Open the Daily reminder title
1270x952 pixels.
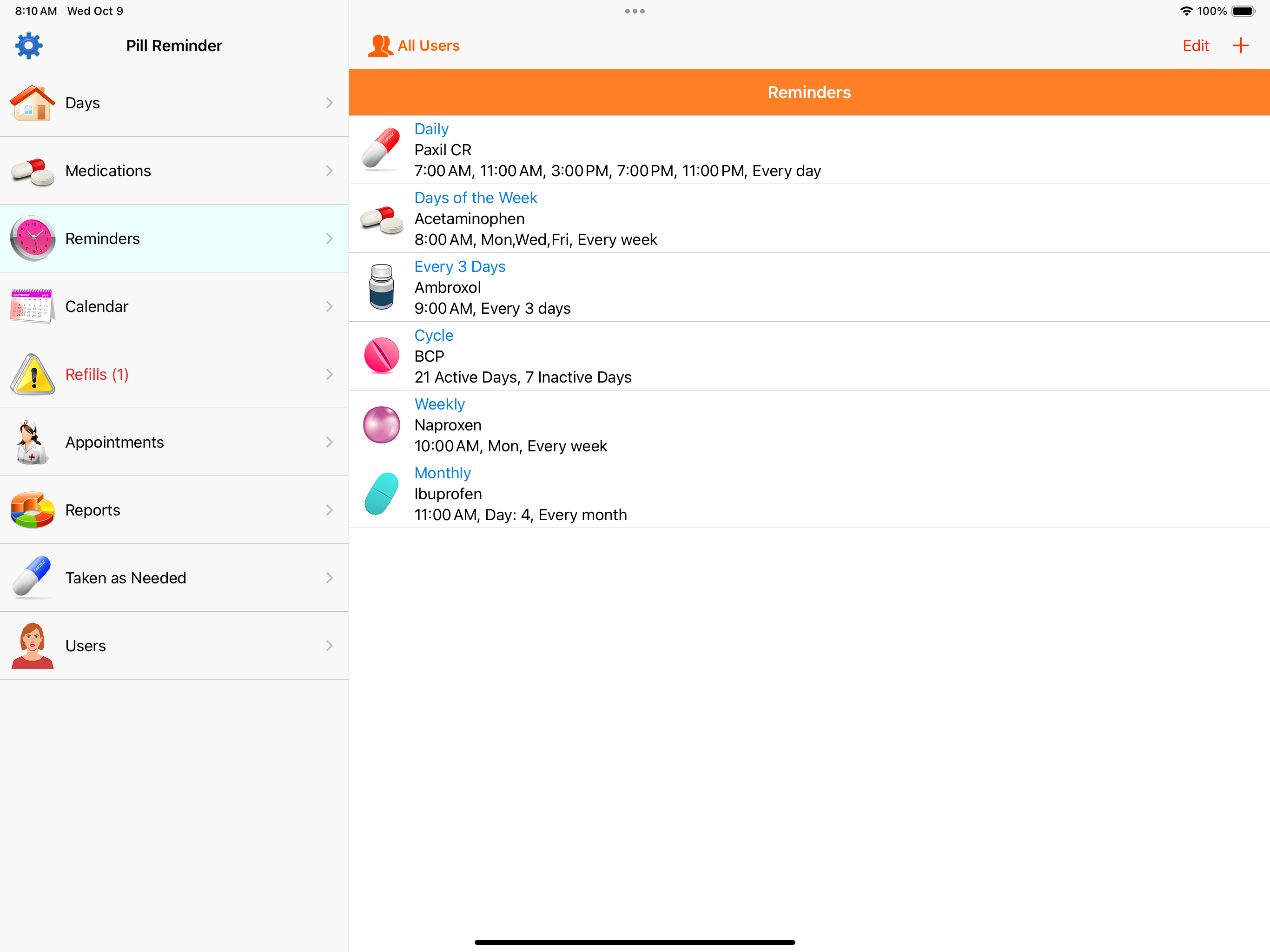(431, 129)
